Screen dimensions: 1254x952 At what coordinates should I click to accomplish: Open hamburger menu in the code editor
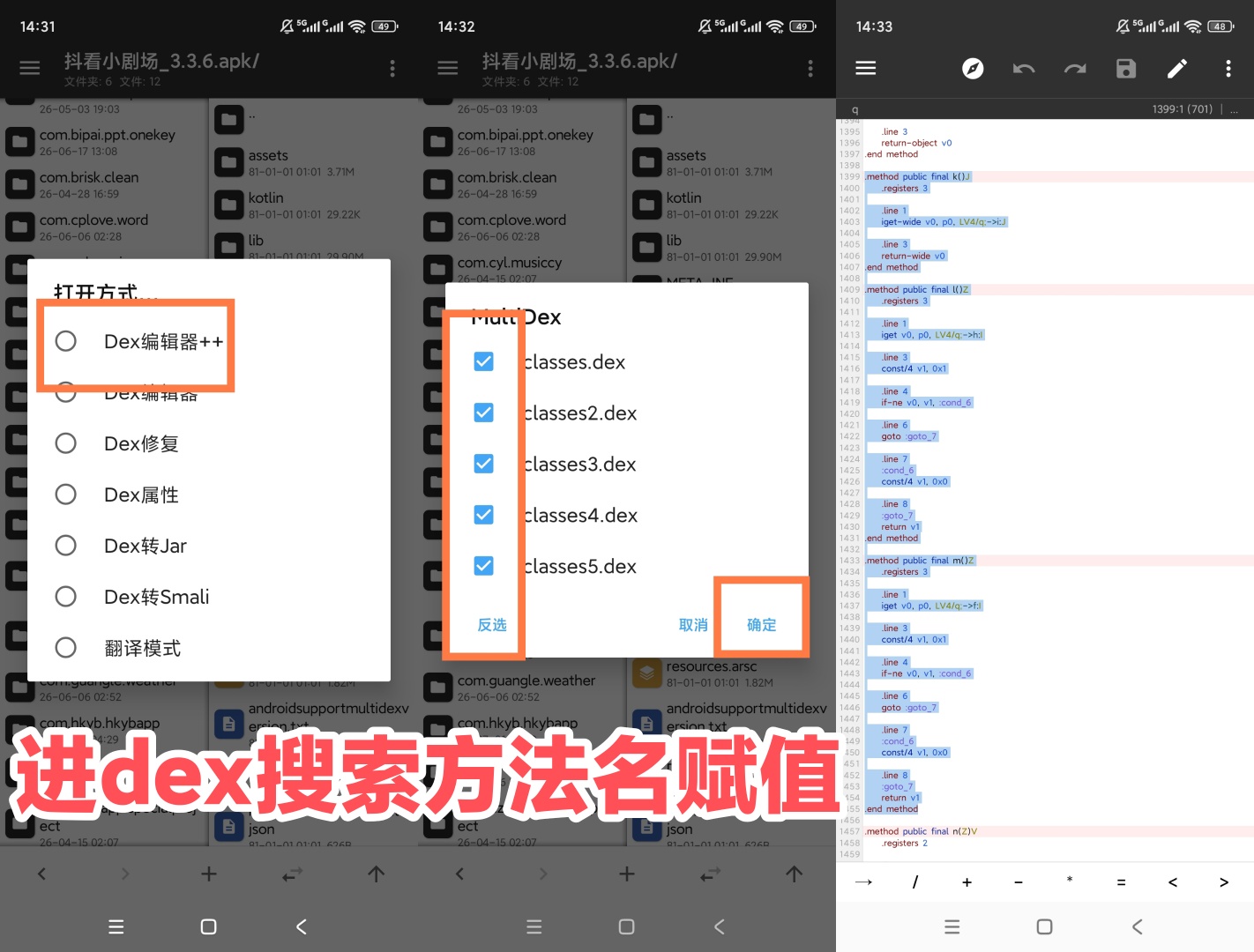click(x=866, y=68)
